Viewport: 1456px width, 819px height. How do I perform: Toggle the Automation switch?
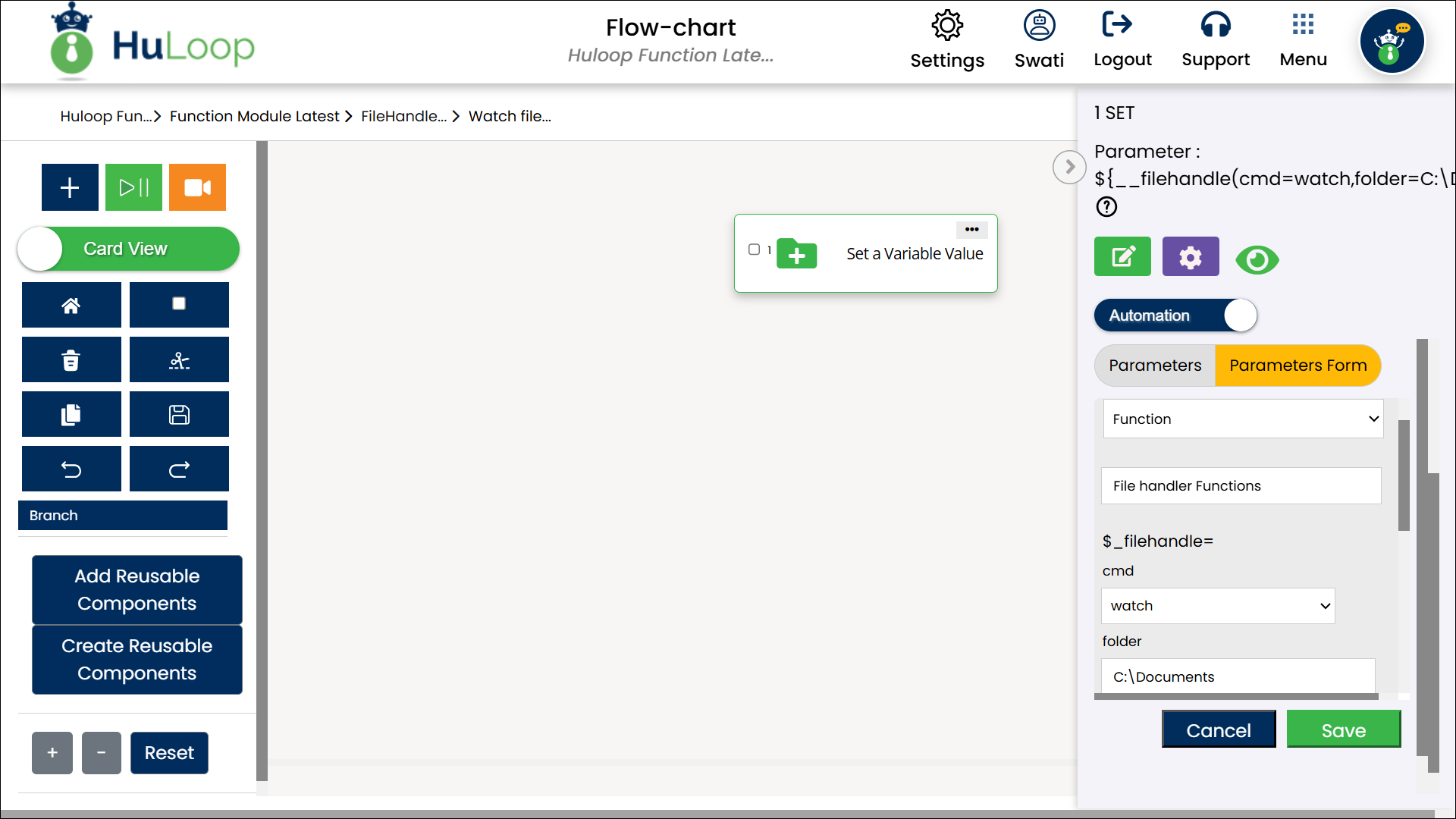click(1175, 315)
